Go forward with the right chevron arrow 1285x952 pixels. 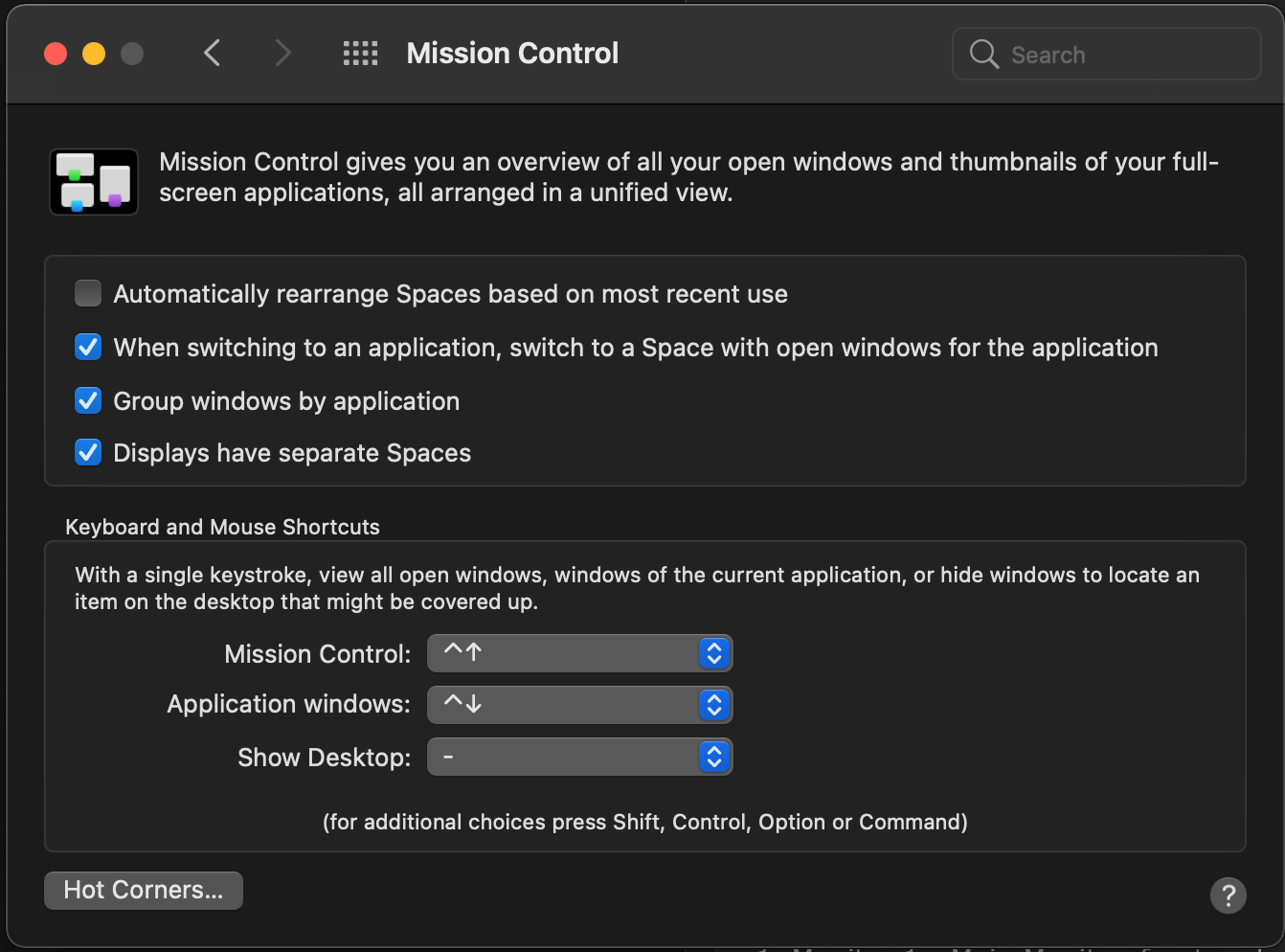tap(282, 53)
